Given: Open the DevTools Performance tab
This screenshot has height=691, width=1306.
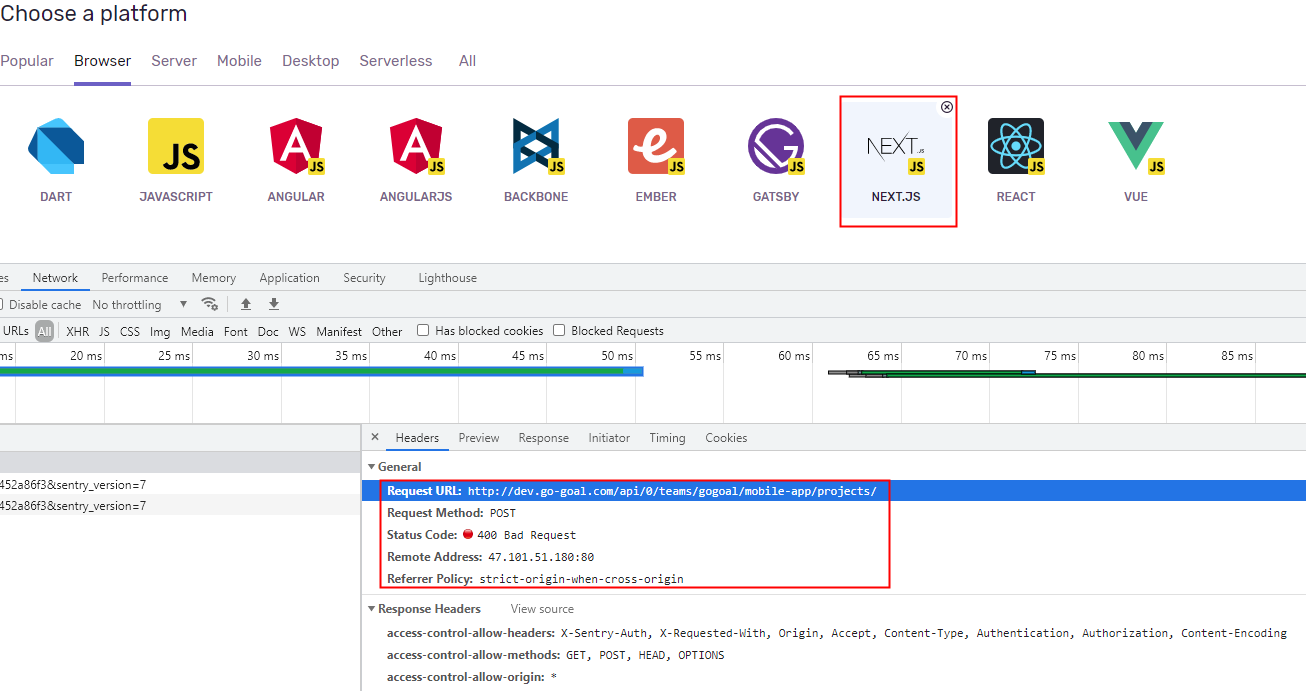Looking at the screenshot, I should point(135,278).
